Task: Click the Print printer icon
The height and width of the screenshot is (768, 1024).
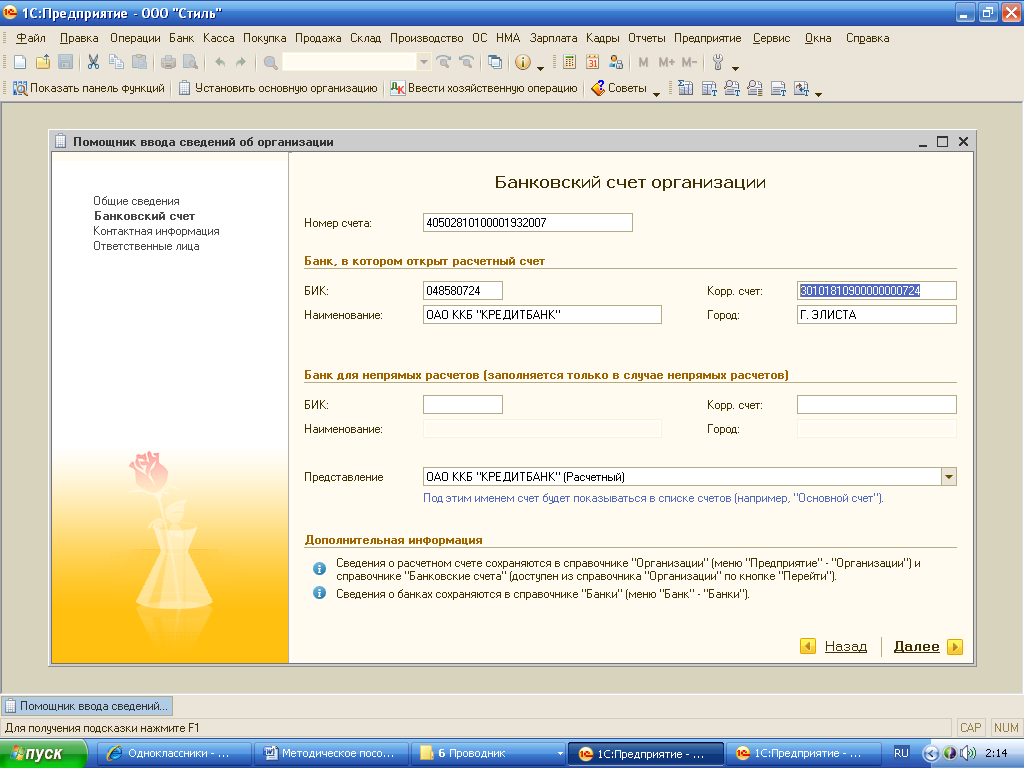Action: click(168, 62)
